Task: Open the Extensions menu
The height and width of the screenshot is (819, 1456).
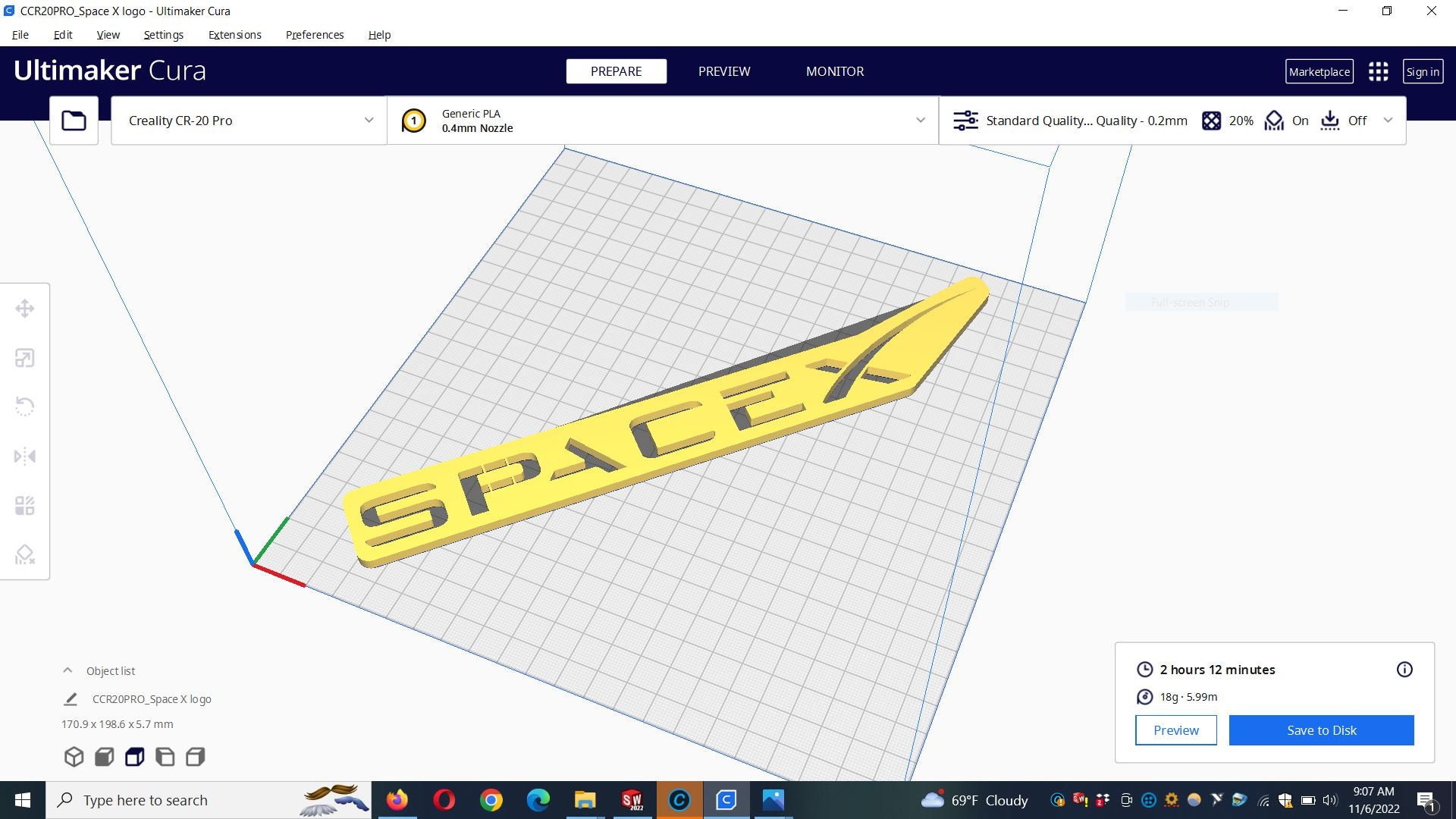Action: [x=234, y=35]
